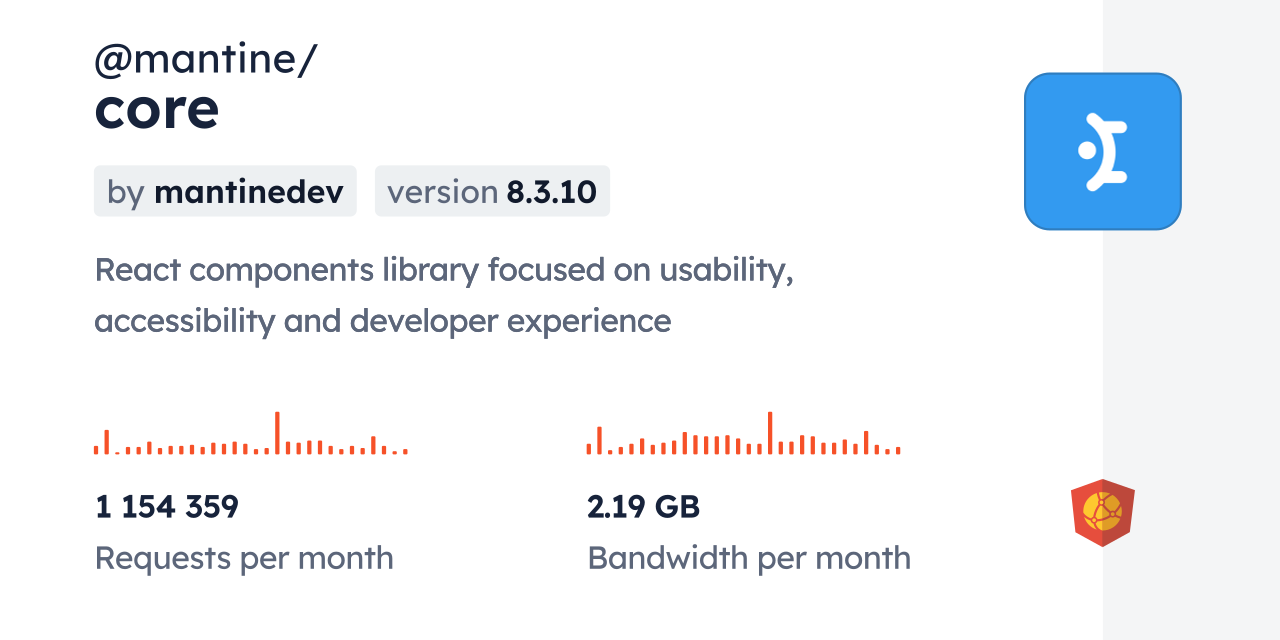This screenshot has width=1280, height=640.
Task: Click the rightmost bar of bandwidth chart
Action: (x=898, y=451)
